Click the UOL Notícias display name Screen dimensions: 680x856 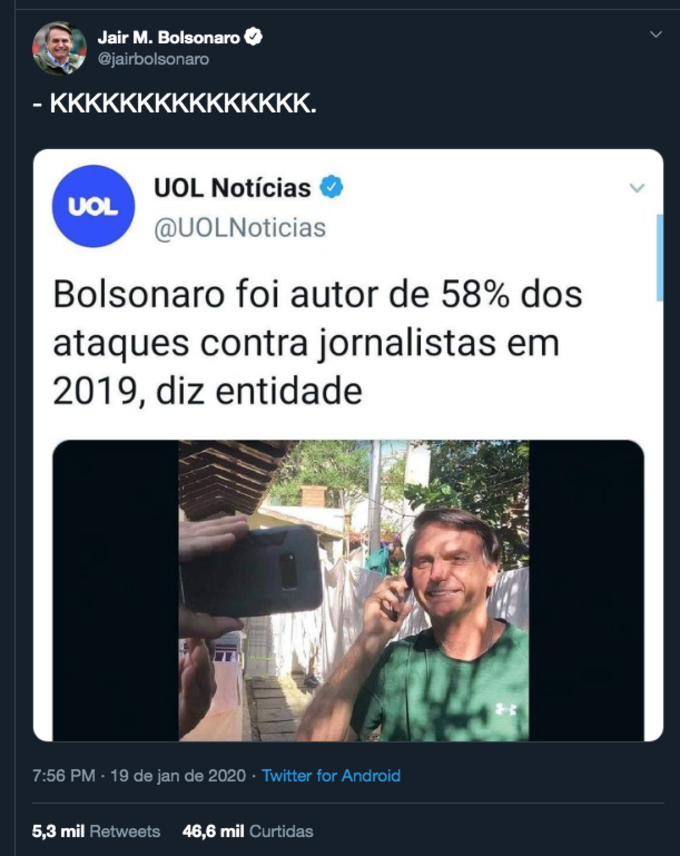[232, 188]
